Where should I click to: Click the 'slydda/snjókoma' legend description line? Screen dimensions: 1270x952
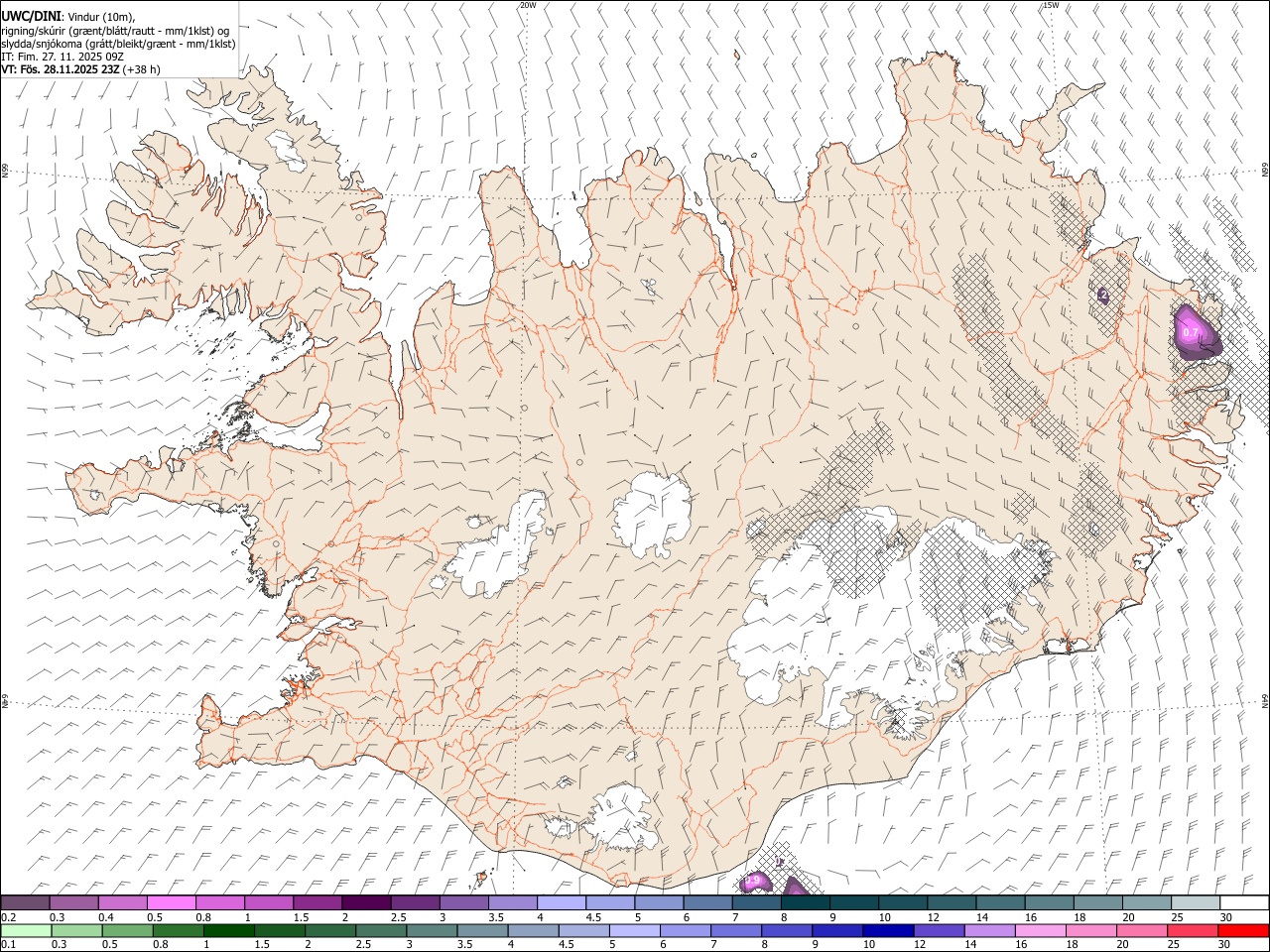pos(118,44)
